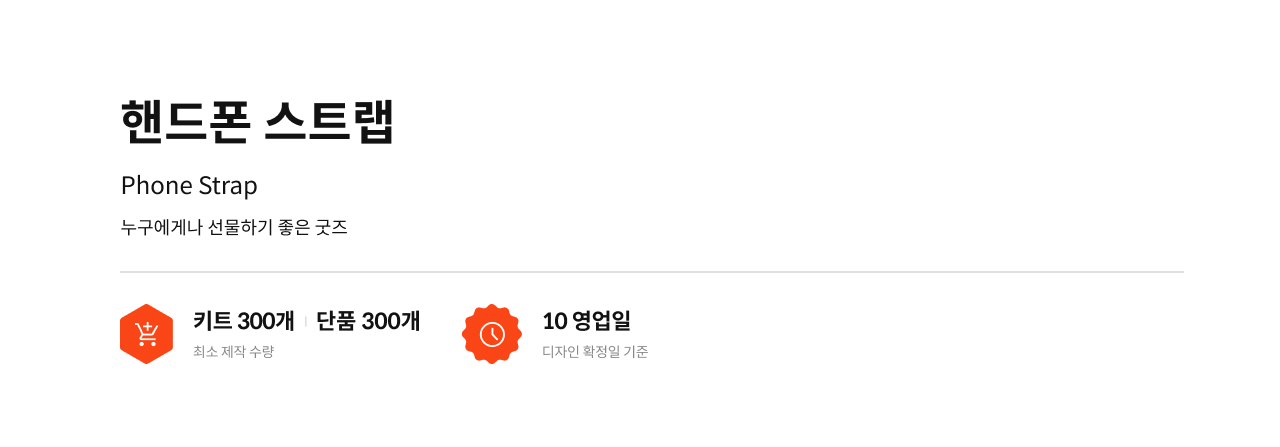1280x447 pixels.
Task: Click the thin separator between 키트 and 단품
Action: (305, 321)
